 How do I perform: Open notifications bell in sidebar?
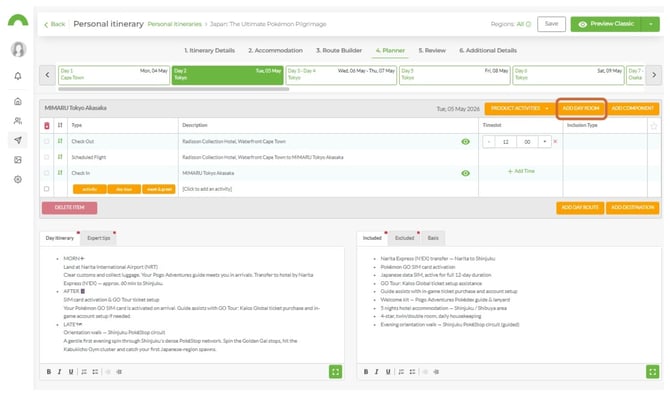click(18, 76)
